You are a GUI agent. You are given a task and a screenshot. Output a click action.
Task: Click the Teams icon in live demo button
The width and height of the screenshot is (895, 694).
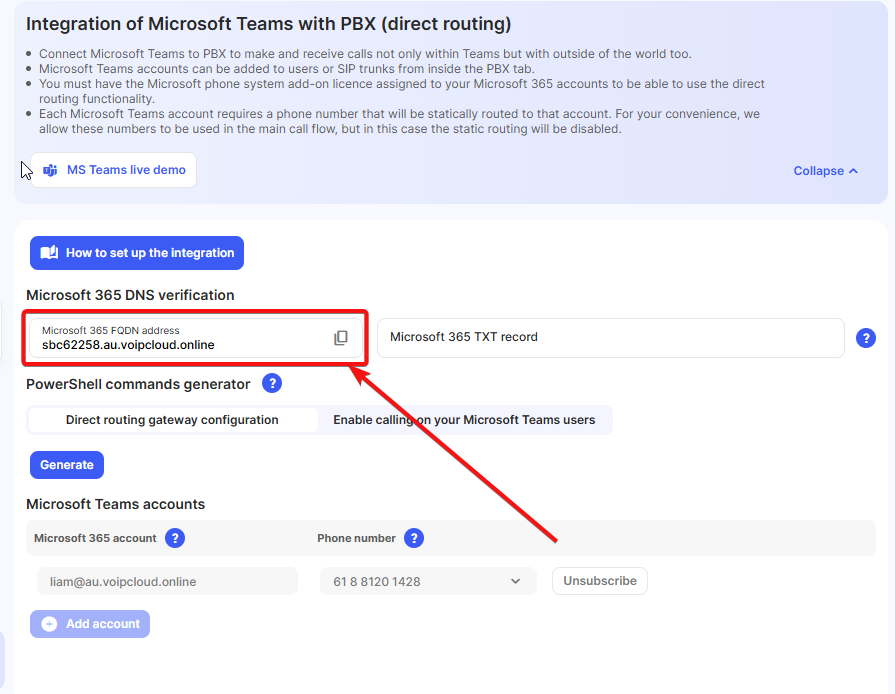(x=50, y=170)
